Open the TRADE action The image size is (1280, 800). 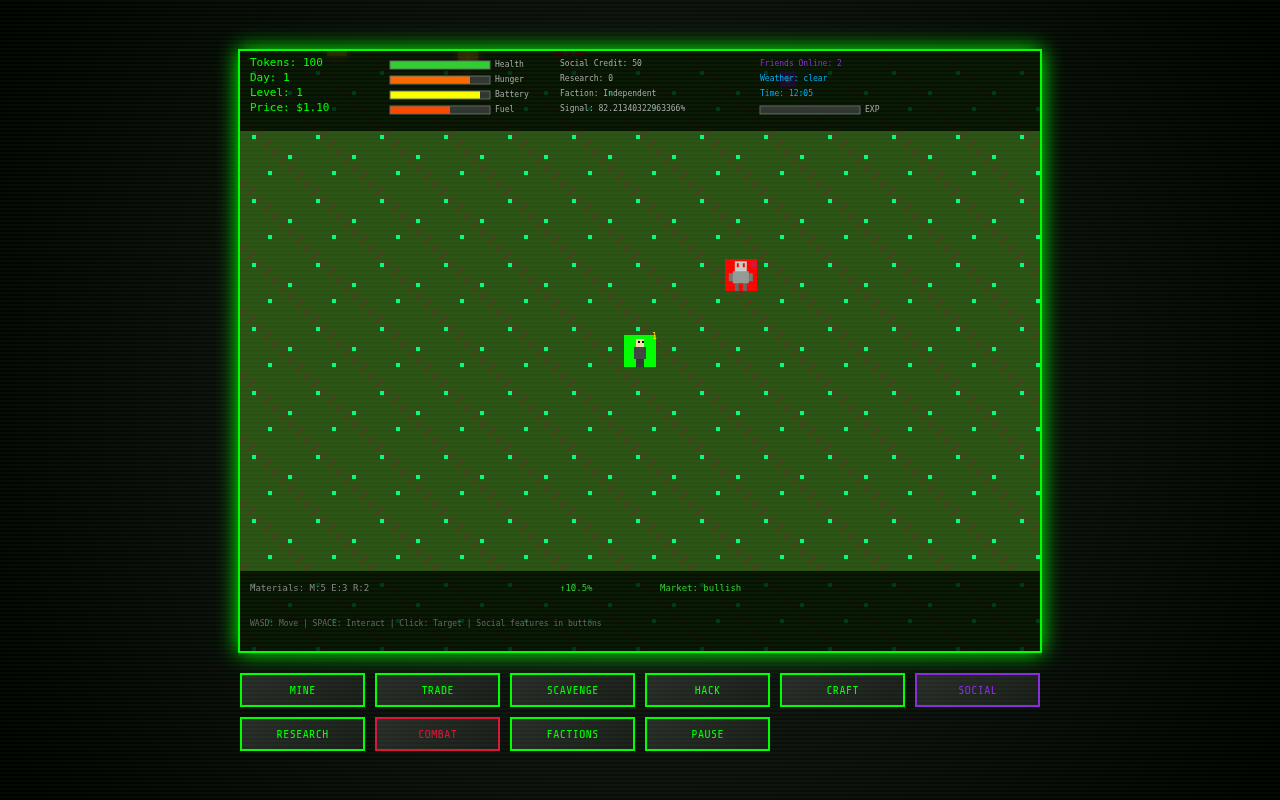click(437, 690)
